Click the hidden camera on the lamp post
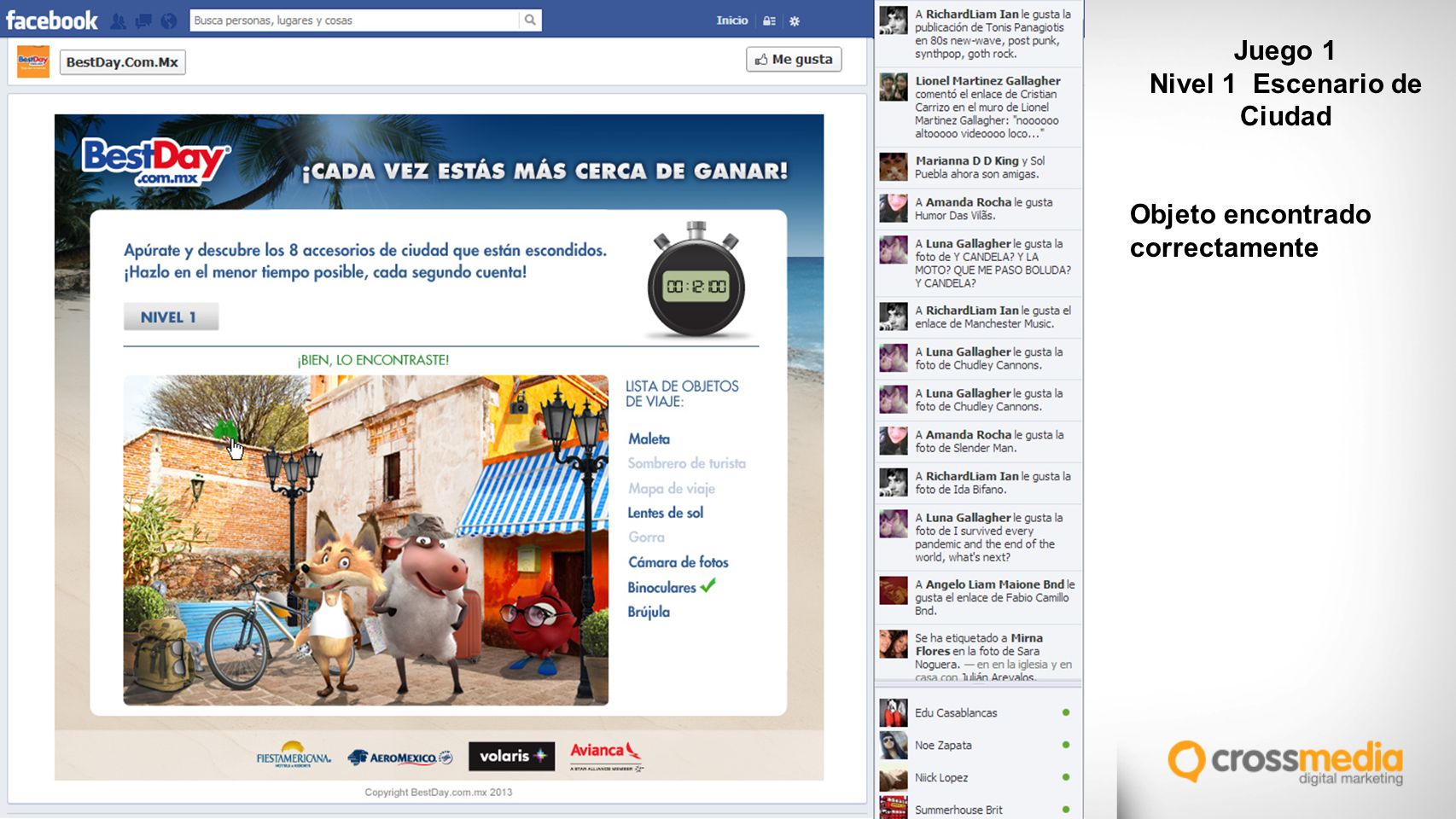Image resolution: width=1456 pixels, height=819 pixels. point(519,405)
